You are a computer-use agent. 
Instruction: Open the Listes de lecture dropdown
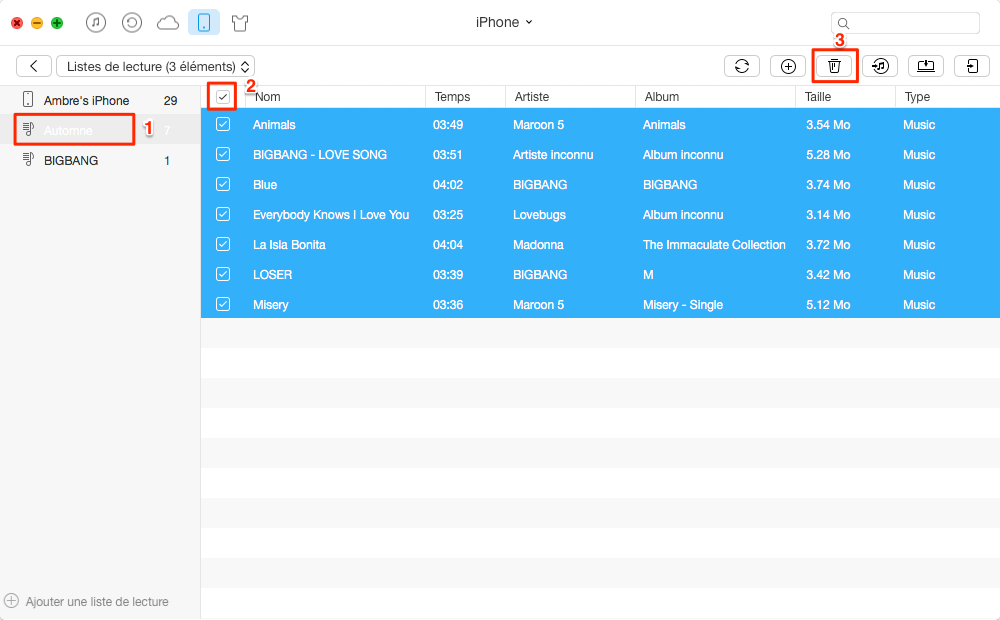click(x=156, y=66)
